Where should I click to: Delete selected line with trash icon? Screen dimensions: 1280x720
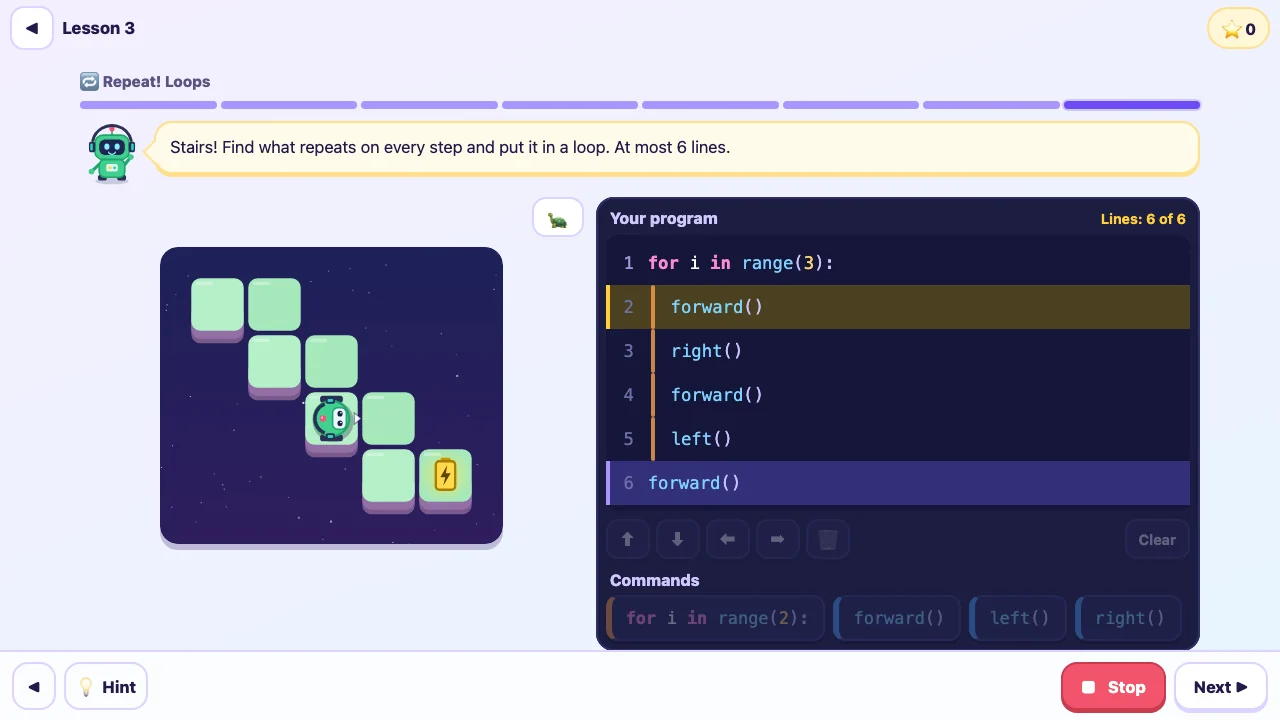tap(828, 540)
